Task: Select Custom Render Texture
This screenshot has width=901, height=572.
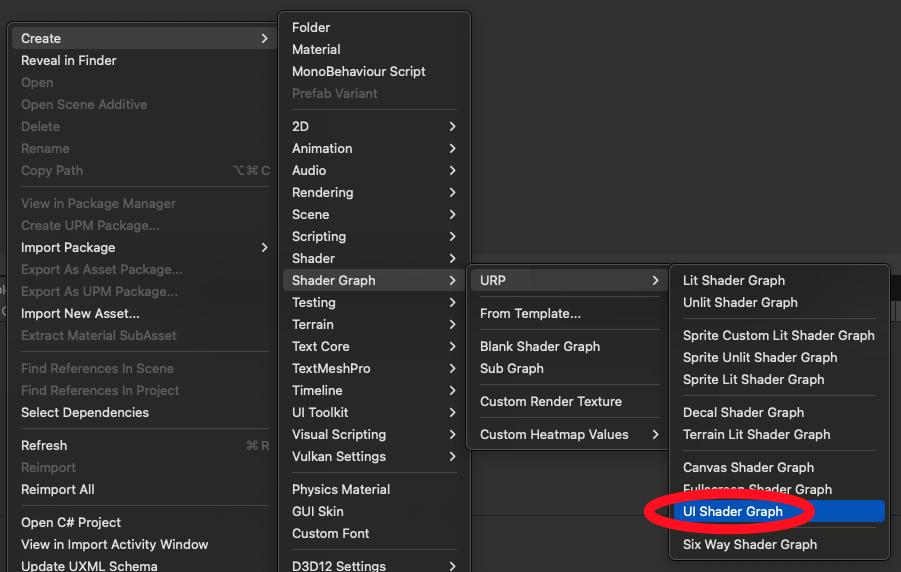Action: tap(569, 402)
